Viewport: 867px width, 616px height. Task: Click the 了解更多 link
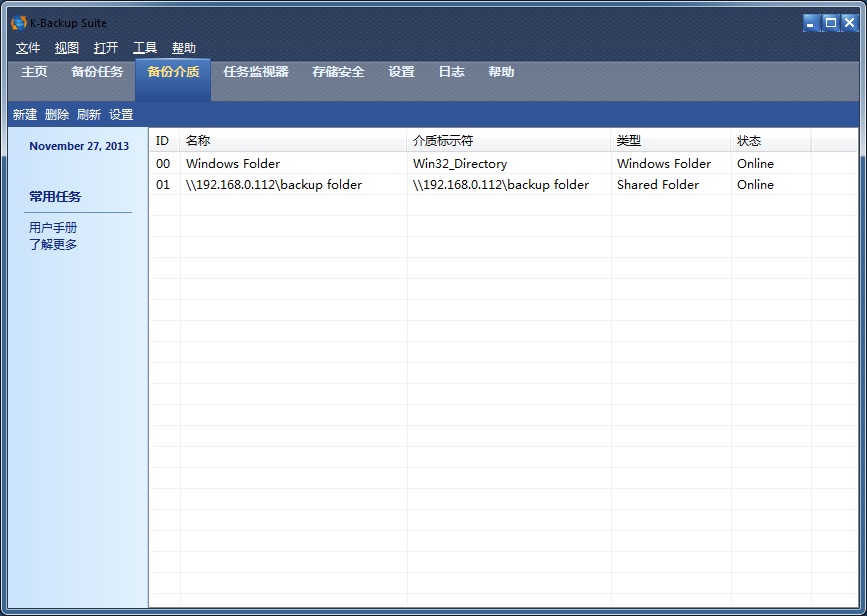[53, 244]
